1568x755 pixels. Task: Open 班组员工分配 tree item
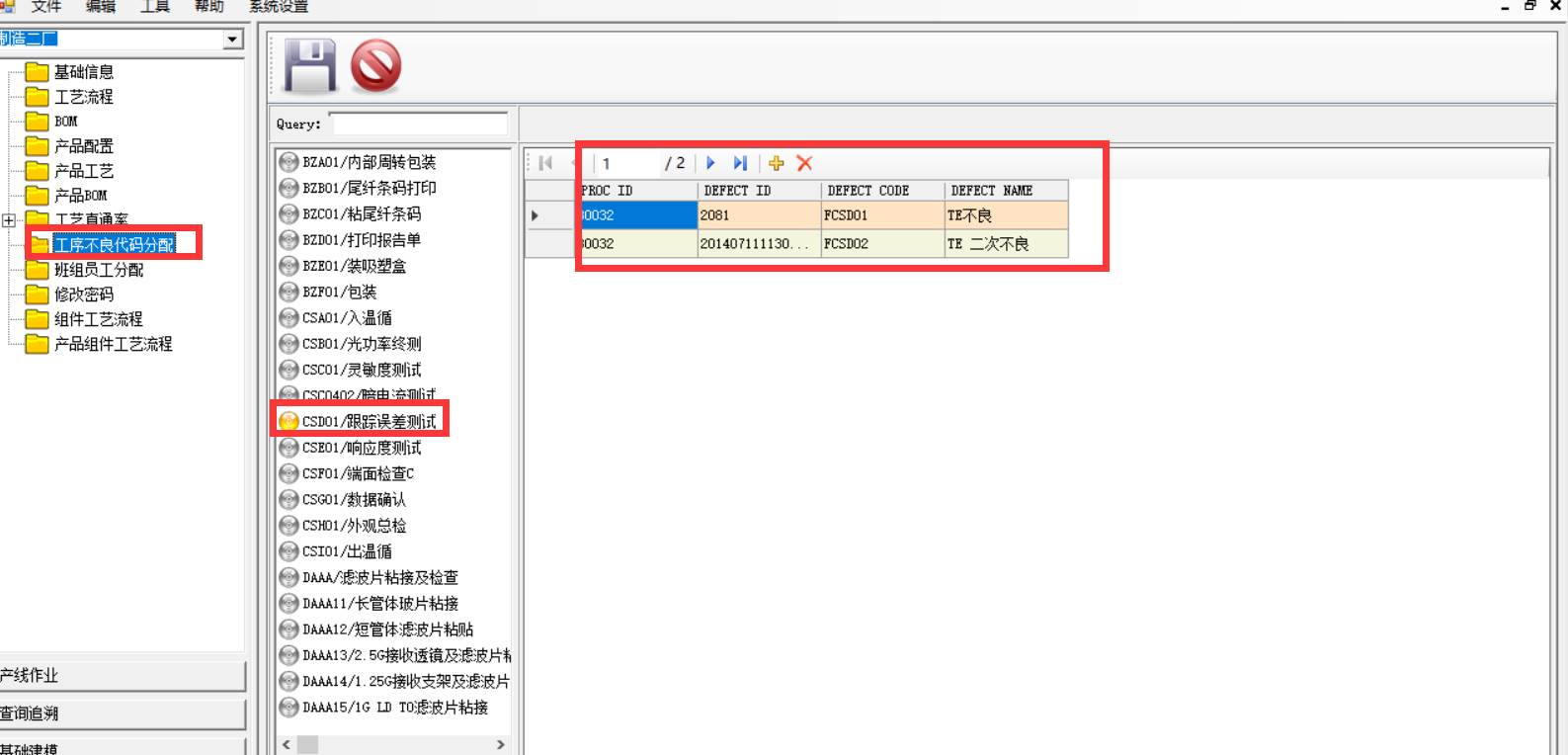coord(98,270)
